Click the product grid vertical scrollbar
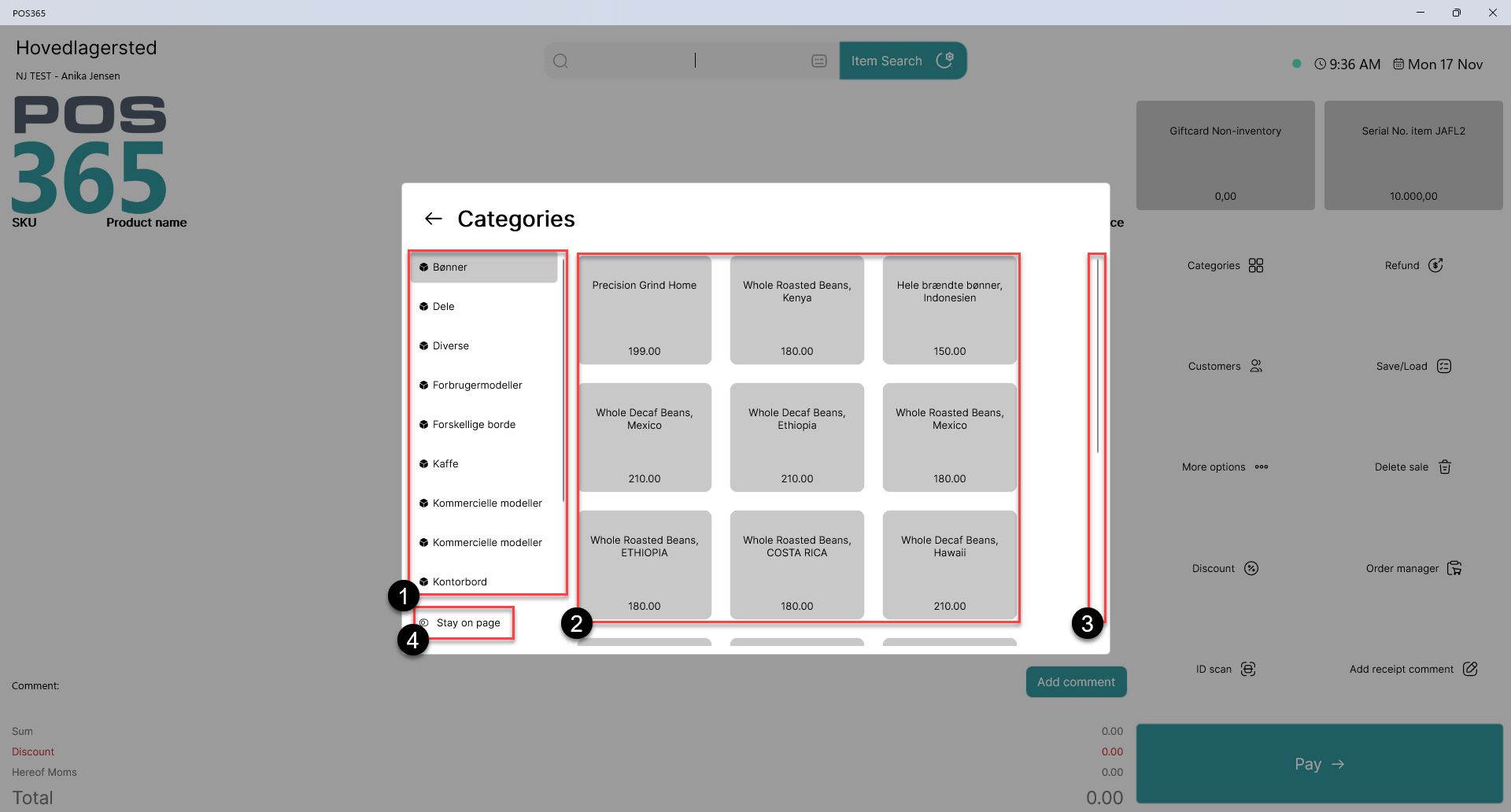 pos(1098,356)
